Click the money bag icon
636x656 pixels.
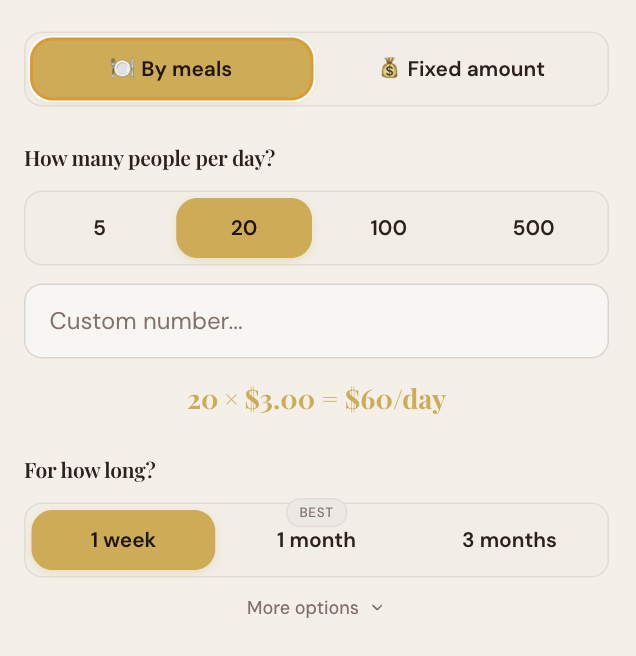coord(389,69)
